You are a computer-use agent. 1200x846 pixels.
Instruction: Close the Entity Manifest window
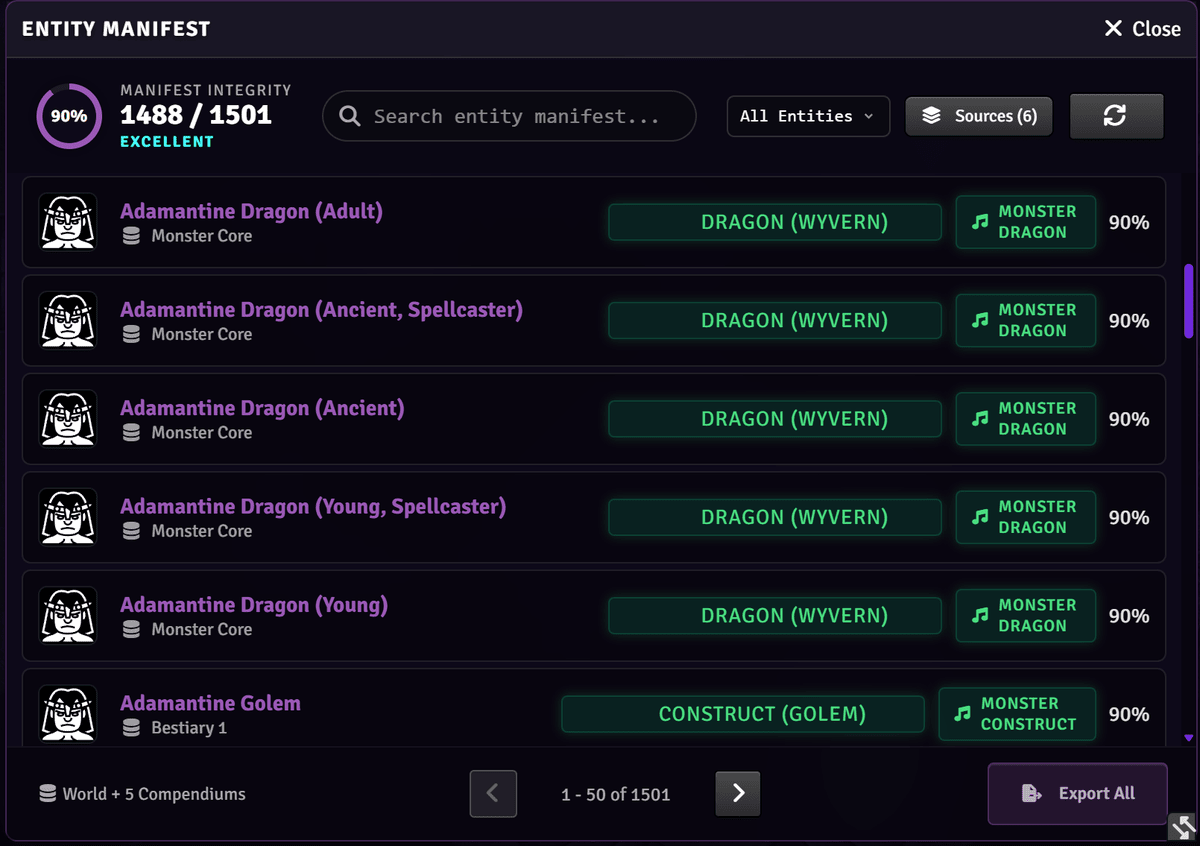pos(1142,29)
